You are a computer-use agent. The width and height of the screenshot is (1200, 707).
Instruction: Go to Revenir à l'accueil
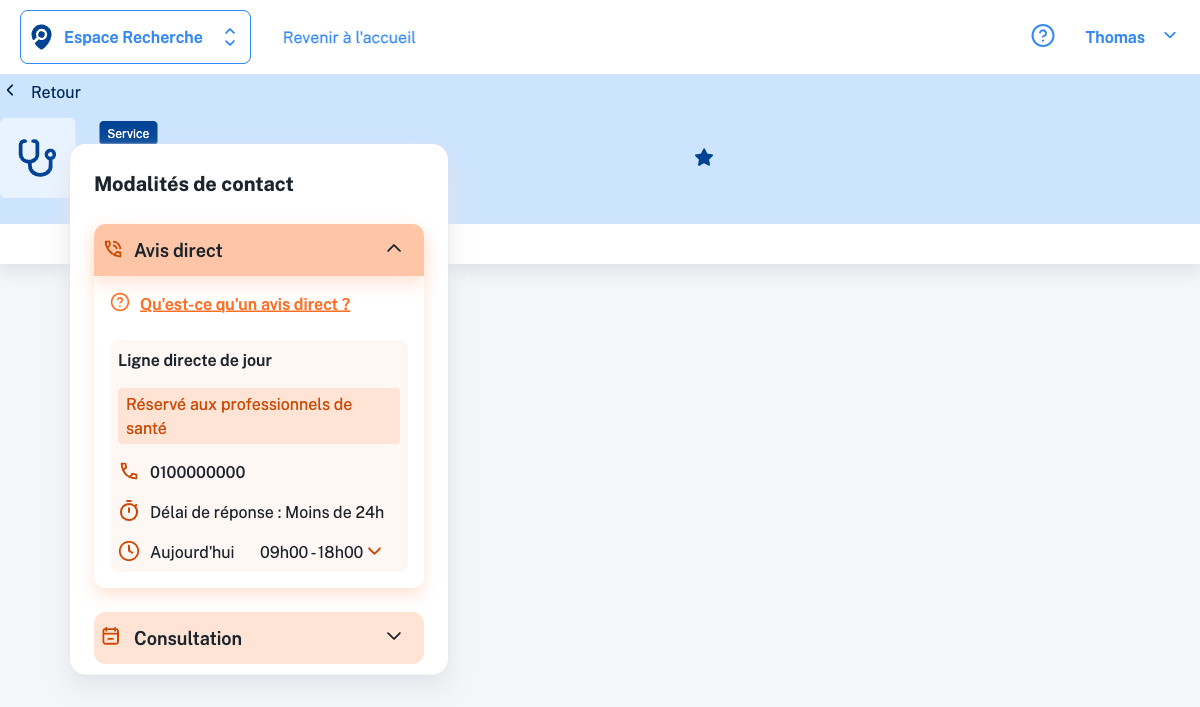349,37
